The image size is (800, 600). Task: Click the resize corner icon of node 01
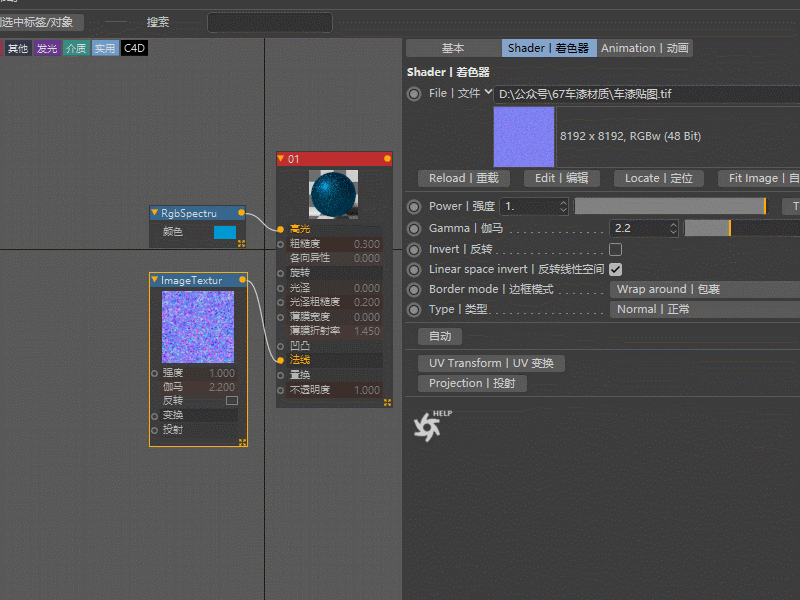tap(387, 403)
